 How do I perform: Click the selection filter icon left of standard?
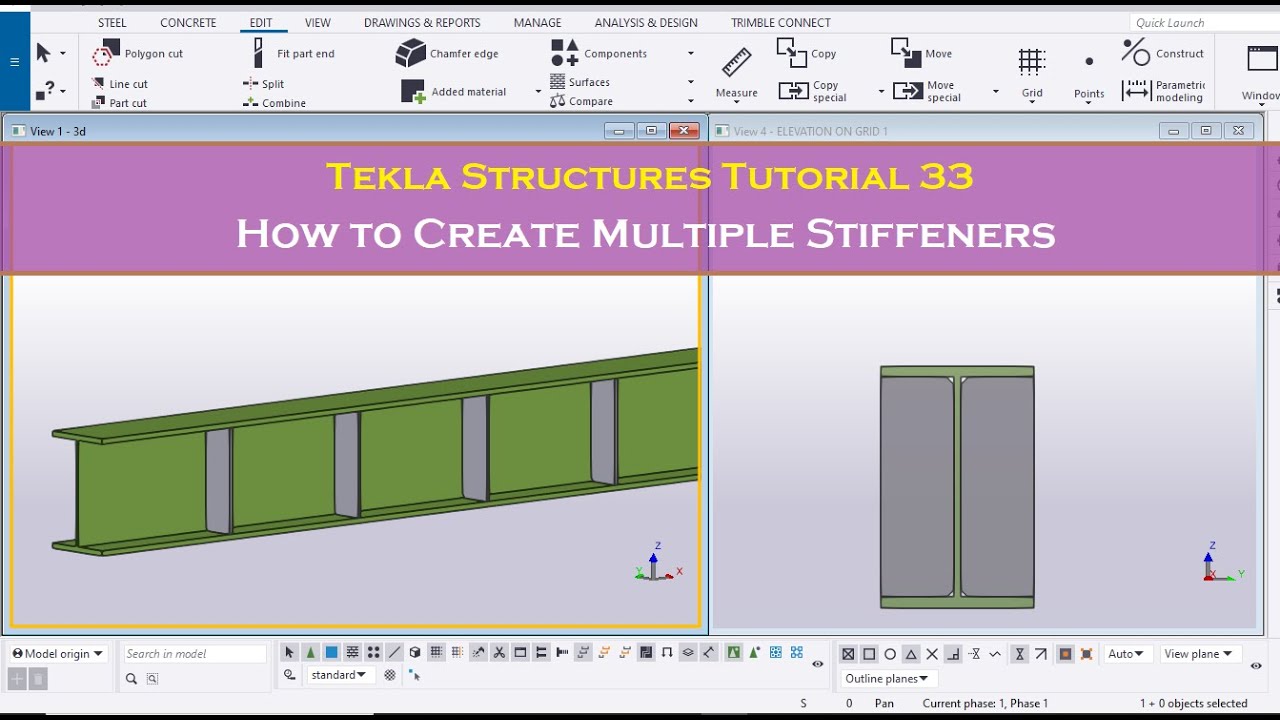pyautogui.click(x=289, y=675)
